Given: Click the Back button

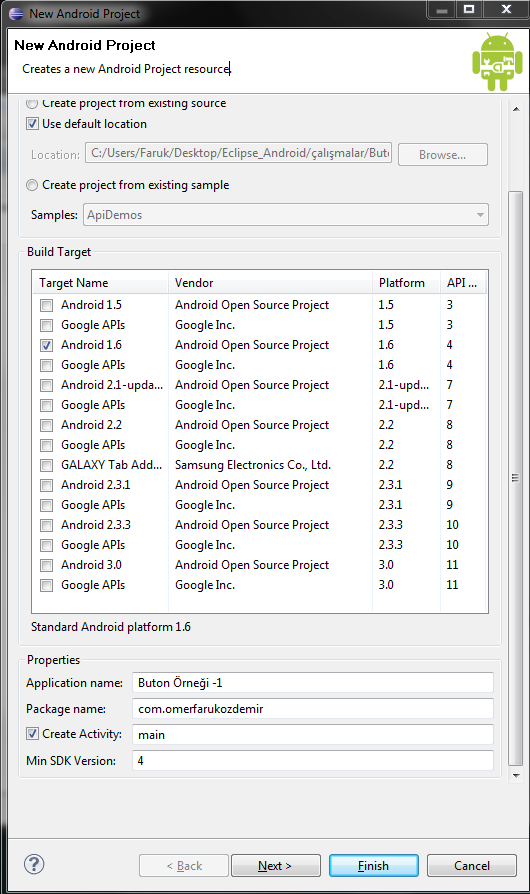Looking at the screenshot, I should pos(184,865).
